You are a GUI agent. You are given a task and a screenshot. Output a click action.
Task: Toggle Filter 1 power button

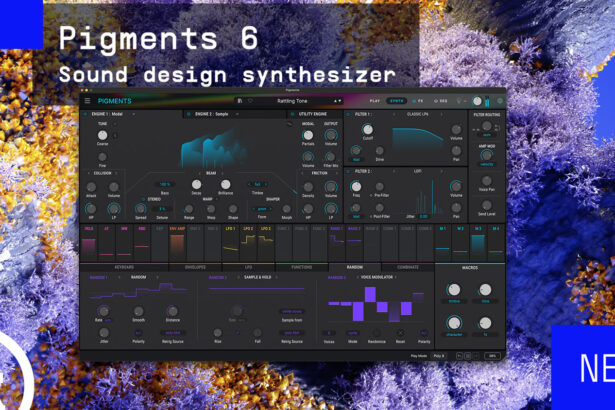[x=348, y=114]
